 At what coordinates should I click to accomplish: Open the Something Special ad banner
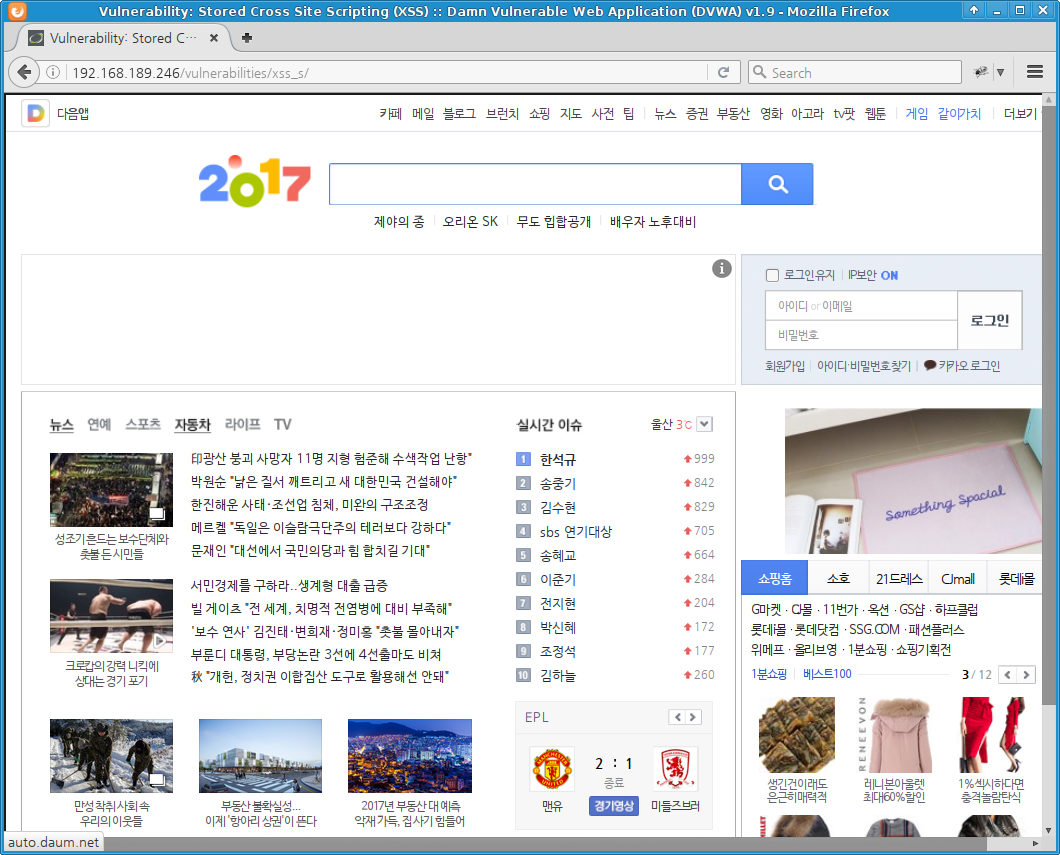(913, 481)
